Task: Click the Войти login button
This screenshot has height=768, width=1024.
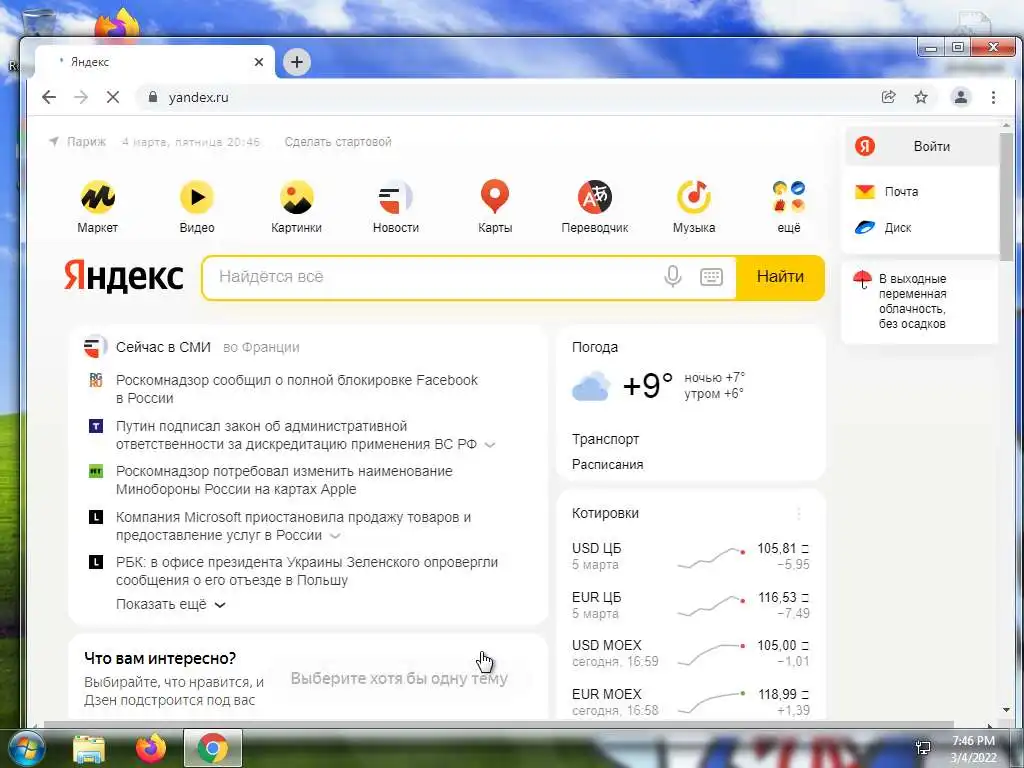Action: click(921, 146)
